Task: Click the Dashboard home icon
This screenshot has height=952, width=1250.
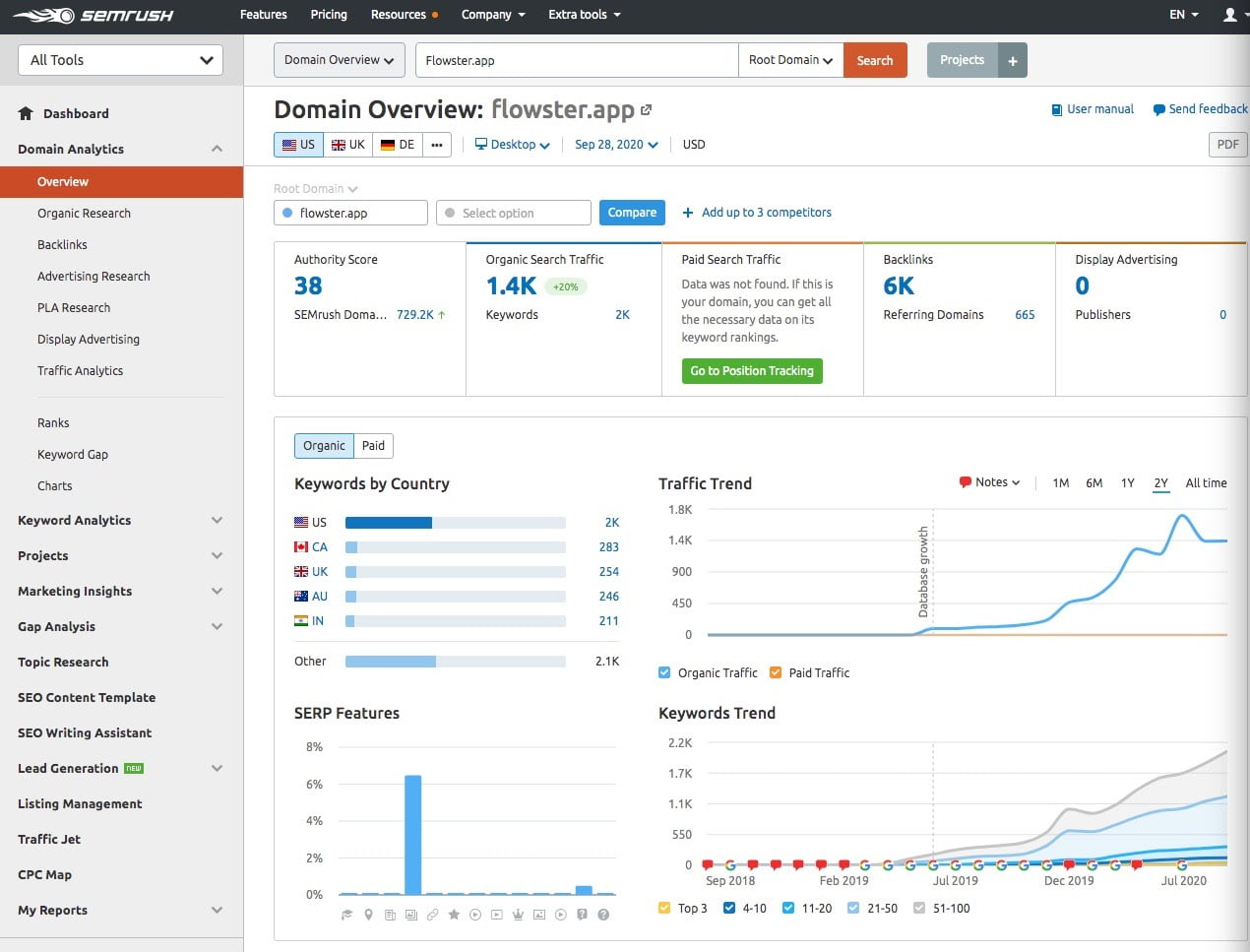Action: pos(26,113)
